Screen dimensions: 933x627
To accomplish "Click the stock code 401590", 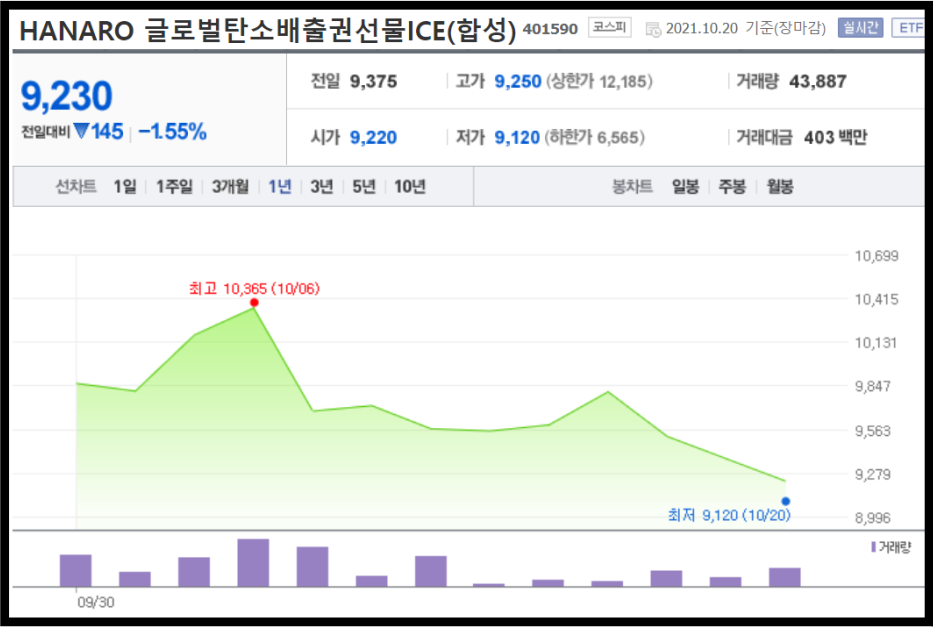I will pyautogui.click(x=550, y=29).
